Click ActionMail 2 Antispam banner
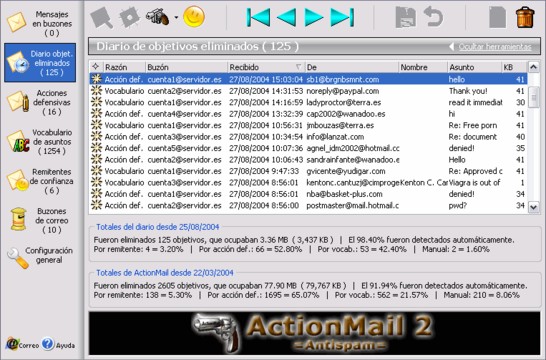The height and width of the screenshot is (360, 546). click(x=314, y=333)
